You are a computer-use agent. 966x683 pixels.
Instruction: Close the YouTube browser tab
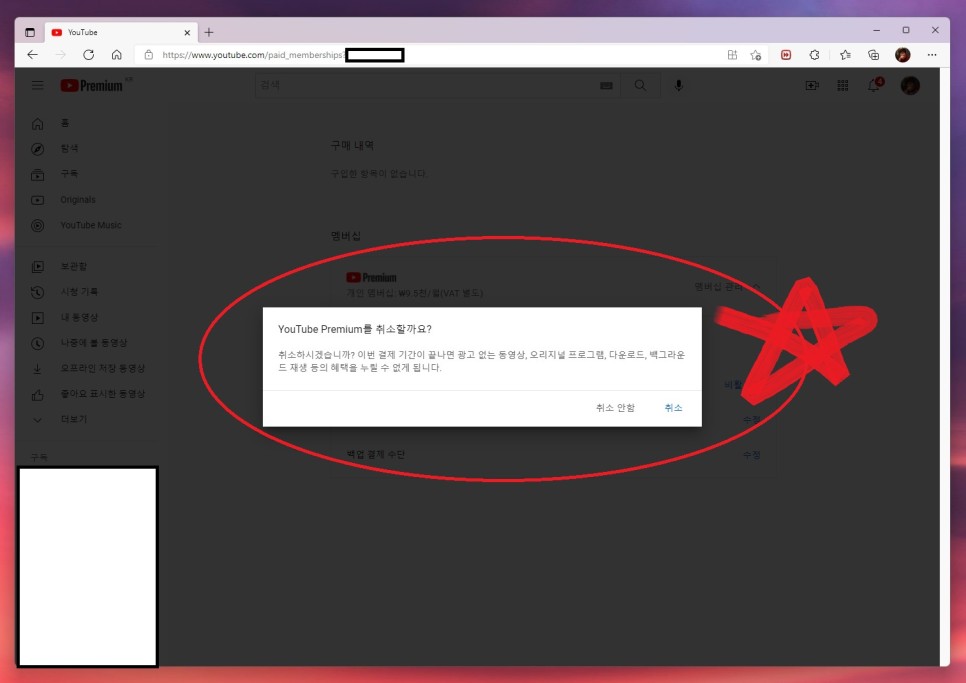pos(187,32)
